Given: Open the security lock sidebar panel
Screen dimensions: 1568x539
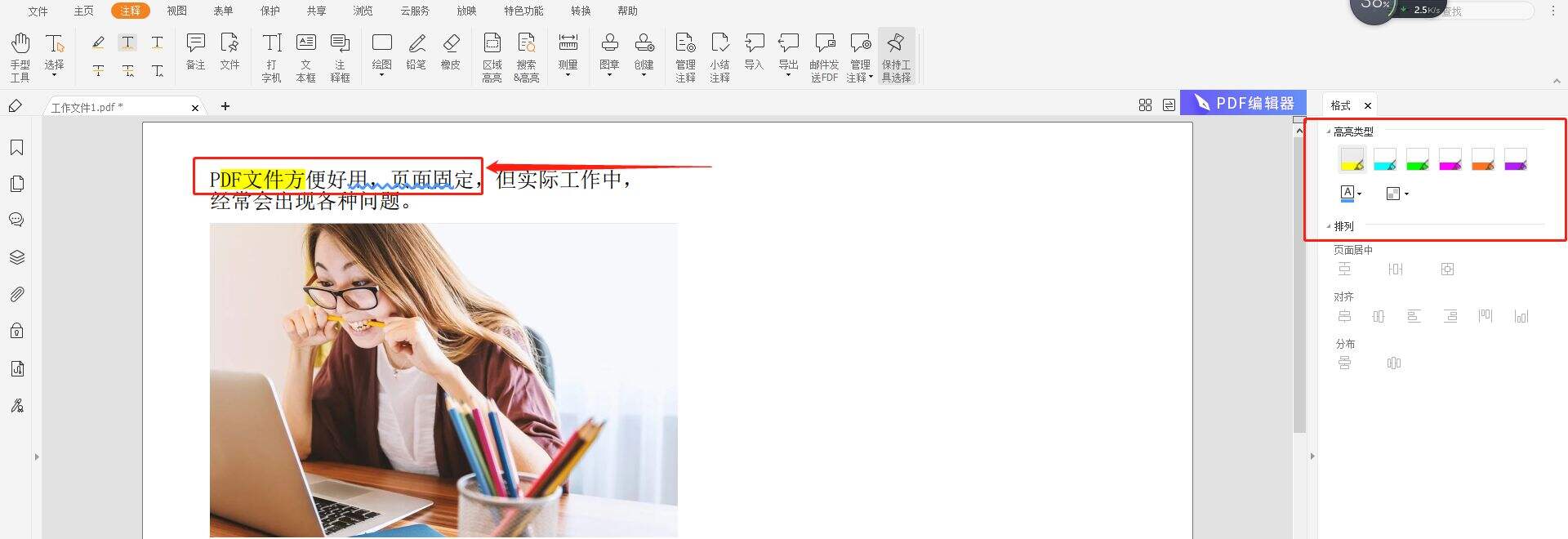Looking at the screenshot, I should coord(16,331).
